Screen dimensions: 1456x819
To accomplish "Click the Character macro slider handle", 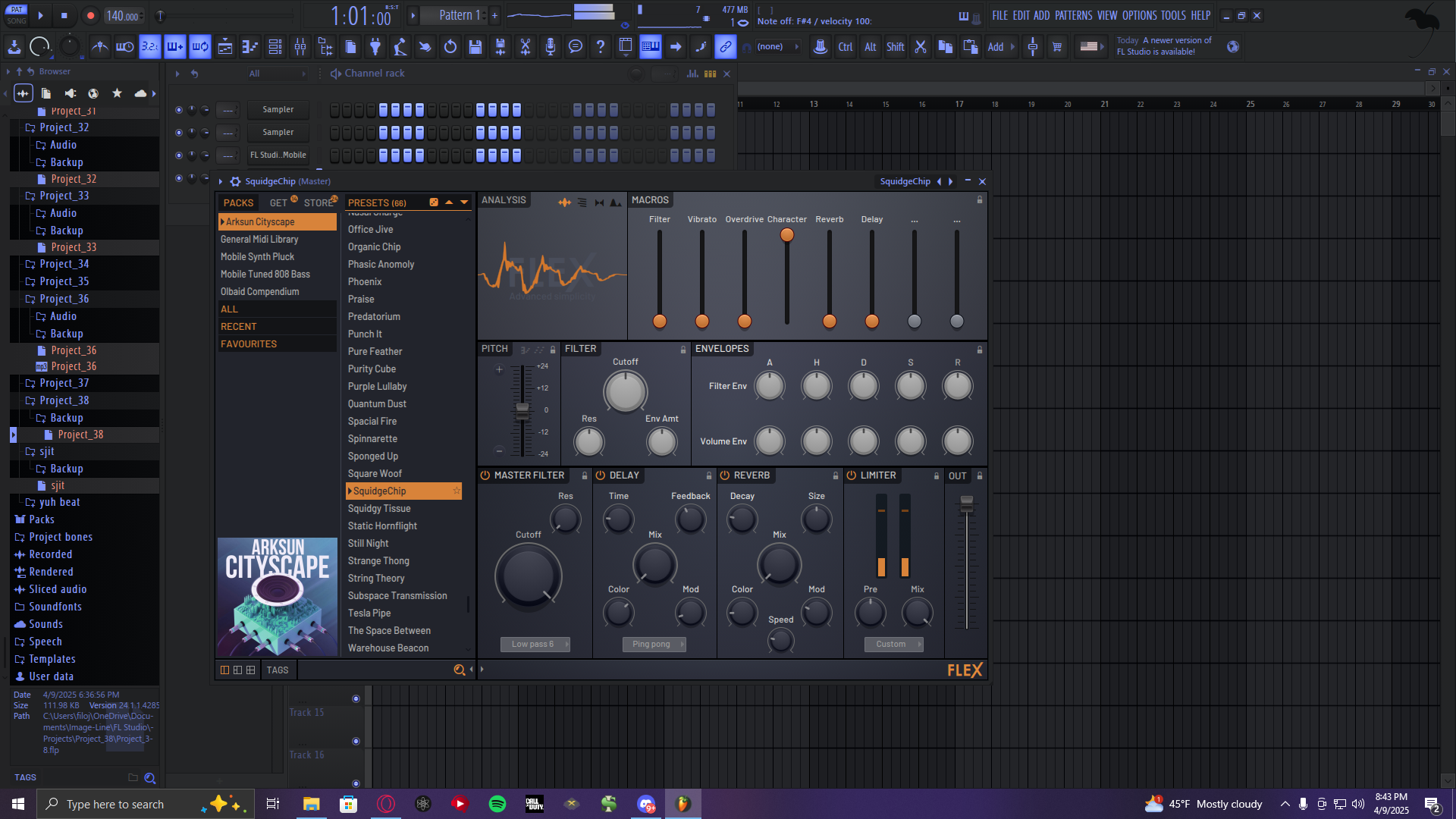I will [x=787, y=235].
